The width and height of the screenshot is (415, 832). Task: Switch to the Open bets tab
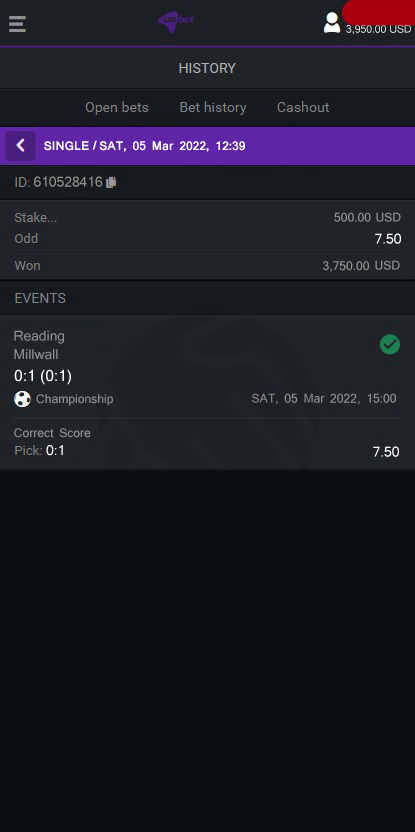pos(117,107)
